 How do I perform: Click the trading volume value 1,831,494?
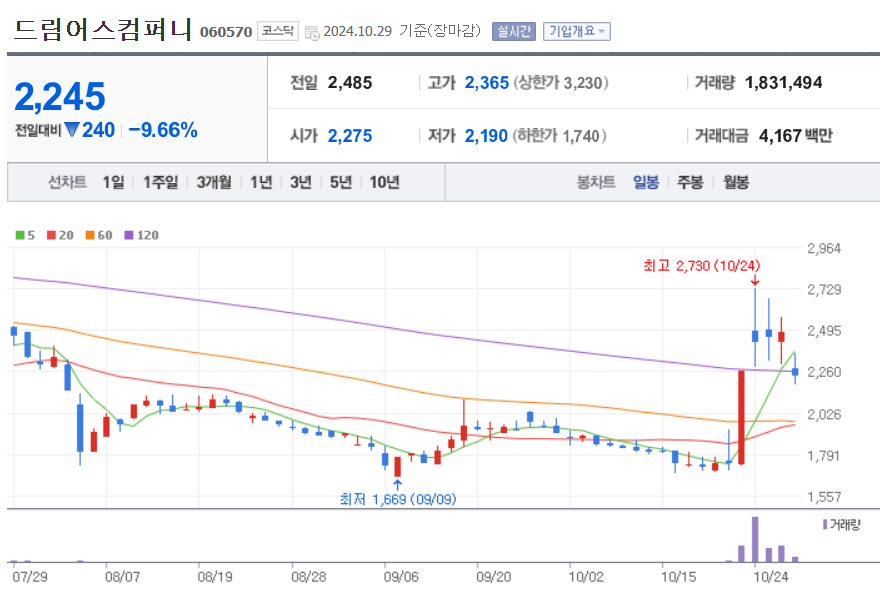click(x=783, y=83)
